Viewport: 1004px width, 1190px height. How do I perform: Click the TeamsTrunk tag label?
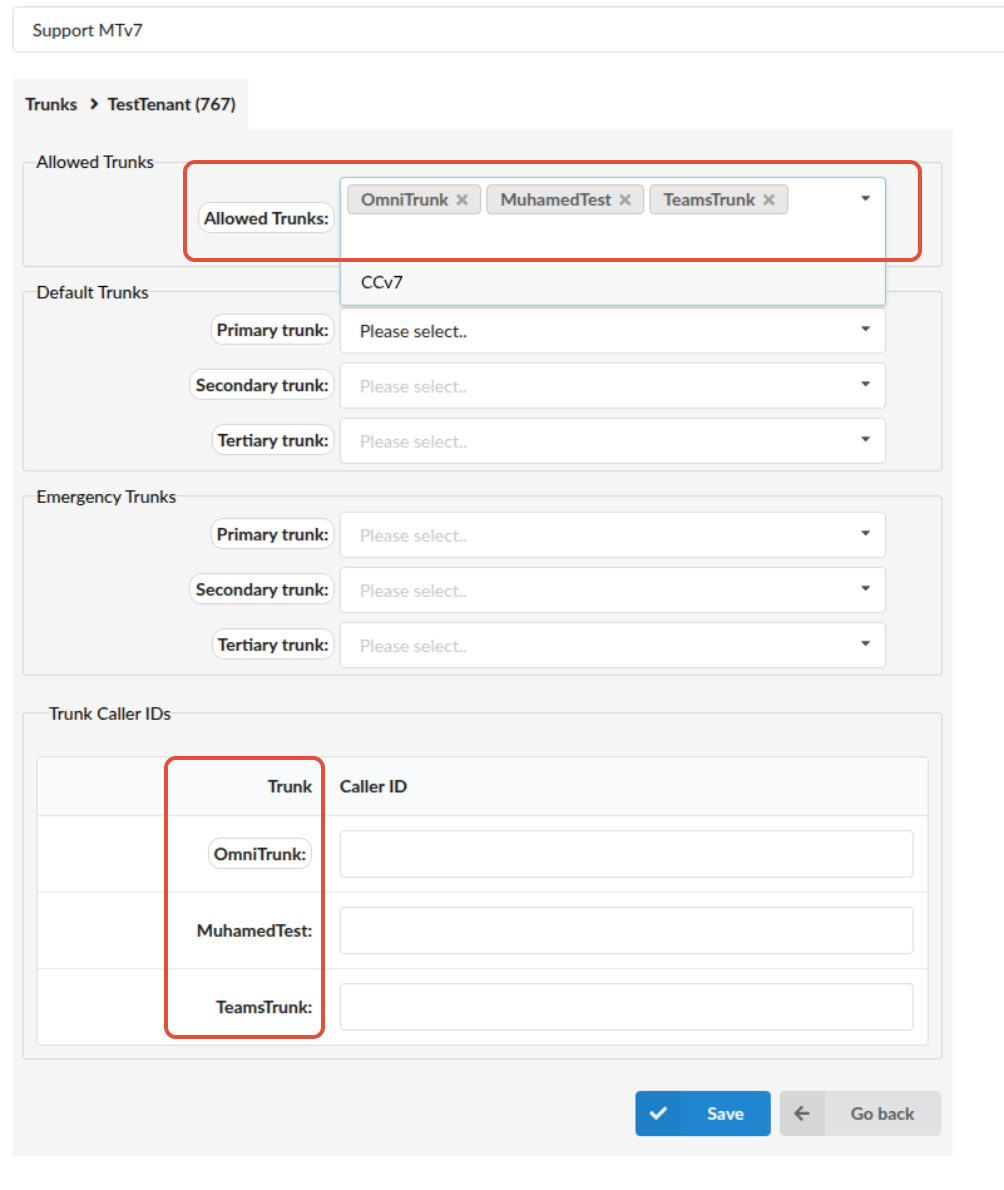[x=709, y=200]
